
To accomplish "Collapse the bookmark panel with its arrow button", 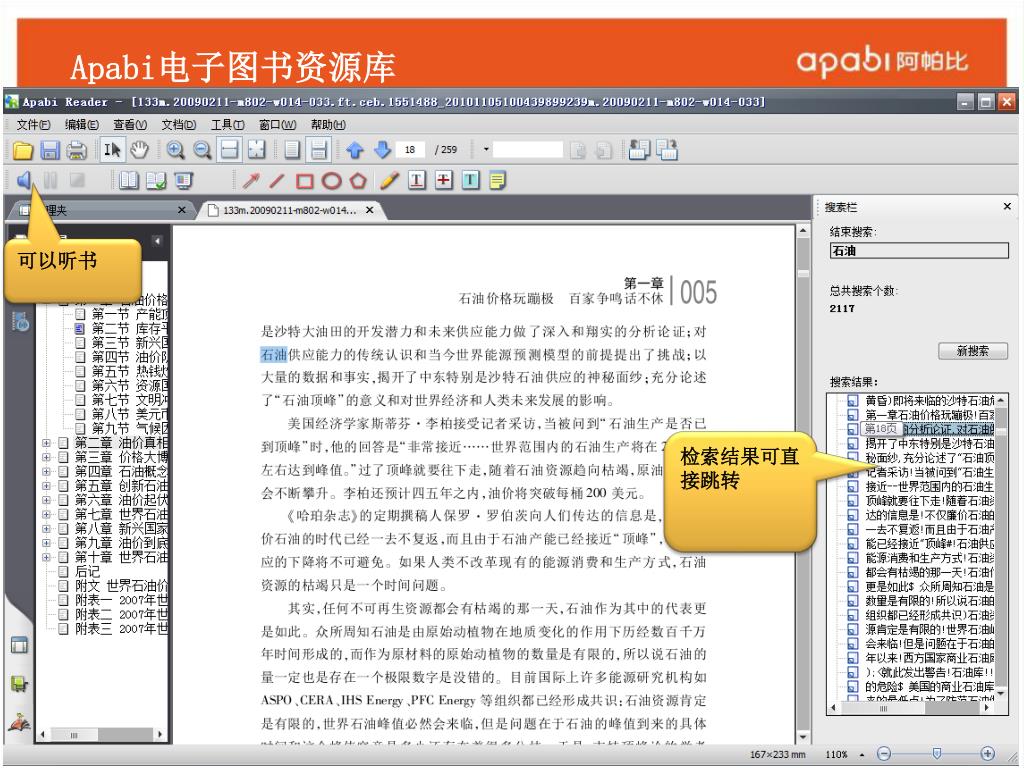I will pyautogui.click(x=157, y=241).
